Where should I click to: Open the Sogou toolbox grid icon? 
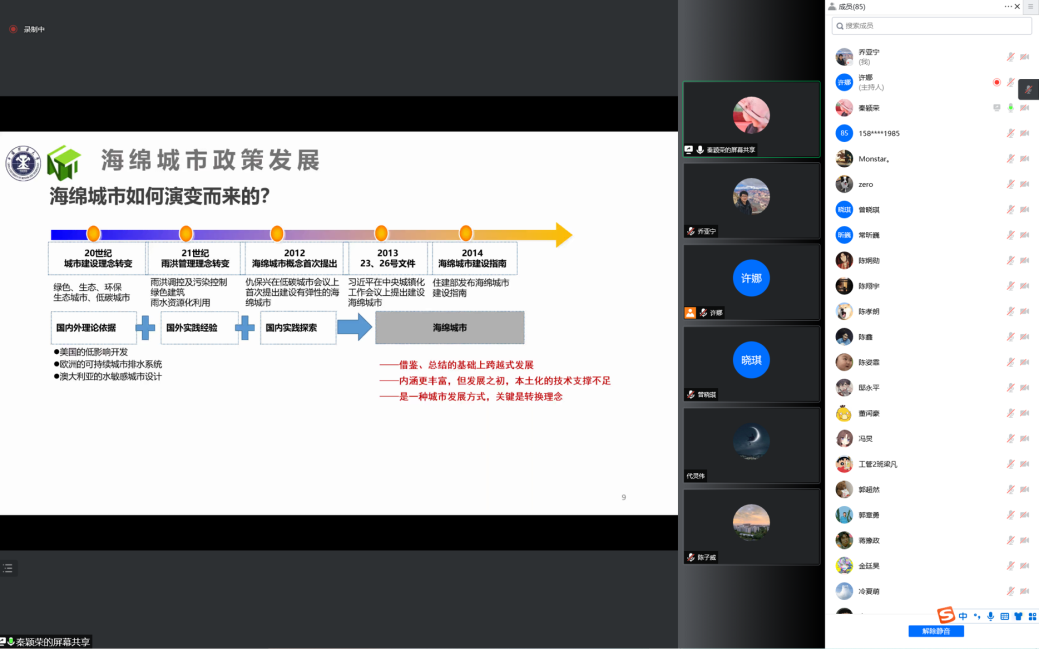1031,616
